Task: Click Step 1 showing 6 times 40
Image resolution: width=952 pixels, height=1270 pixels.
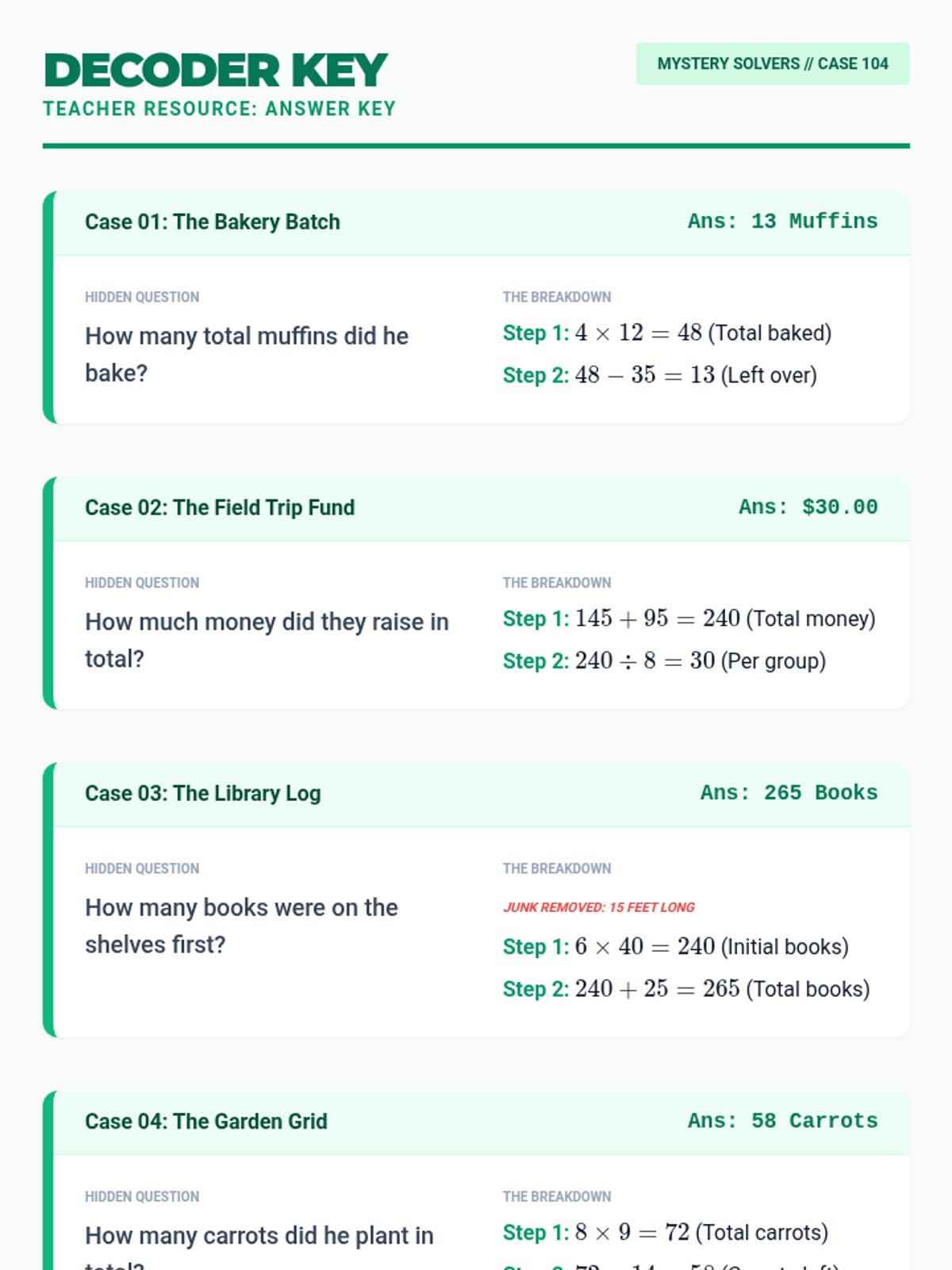Action: tap(676, 947)
